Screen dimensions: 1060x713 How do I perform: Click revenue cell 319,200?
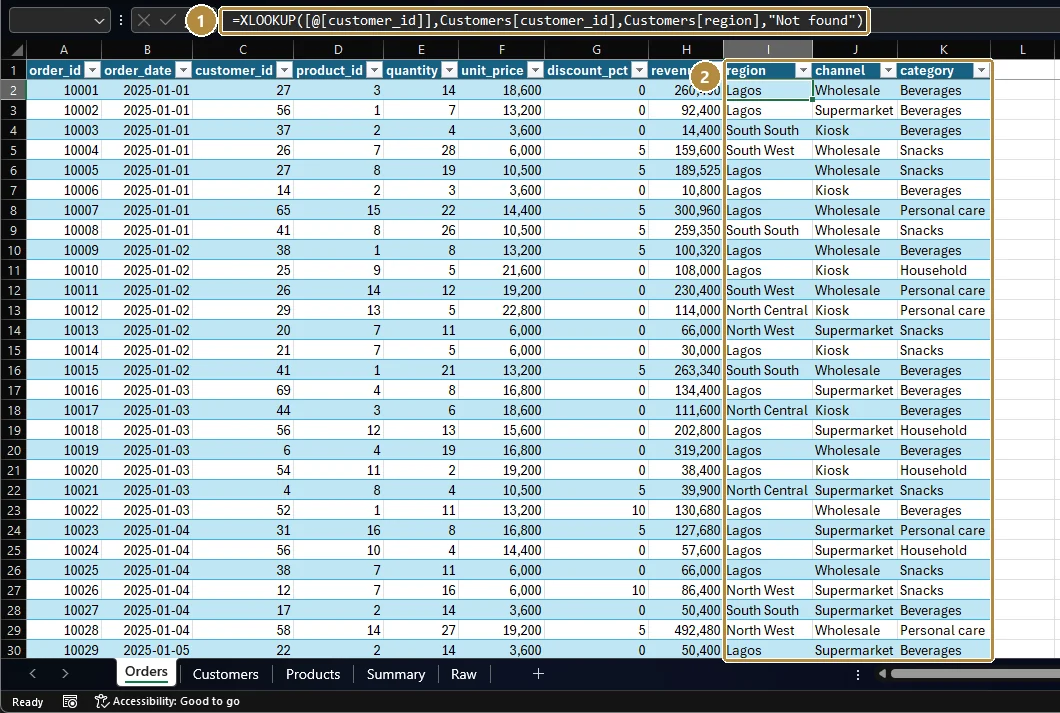coord(685,450)
